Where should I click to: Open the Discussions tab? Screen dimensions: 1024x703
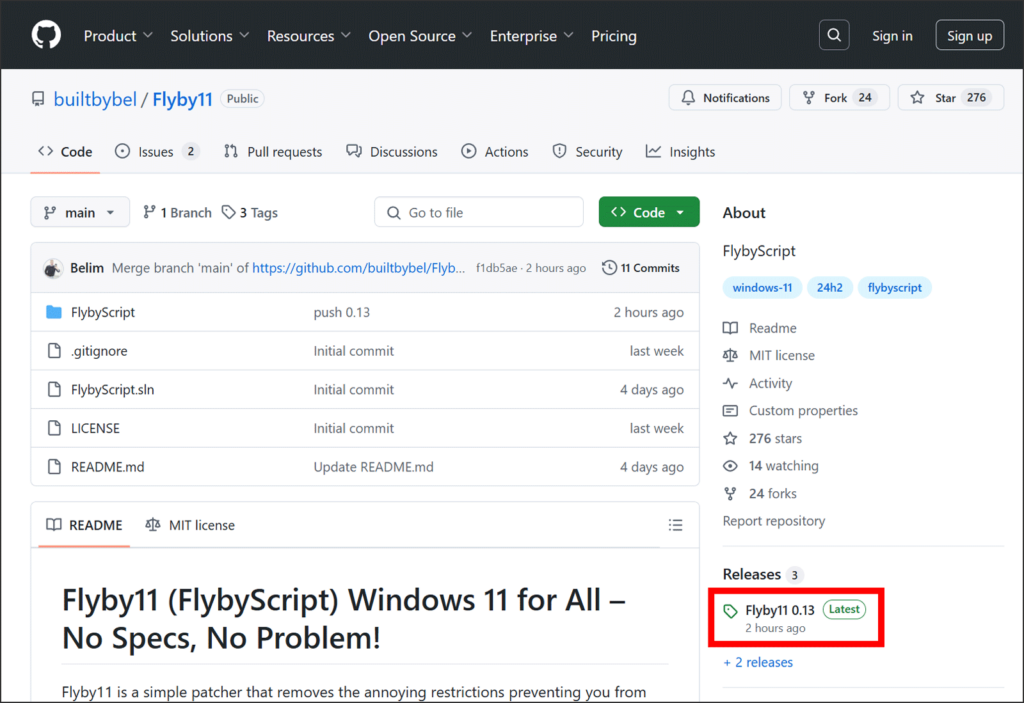(392, 152)
